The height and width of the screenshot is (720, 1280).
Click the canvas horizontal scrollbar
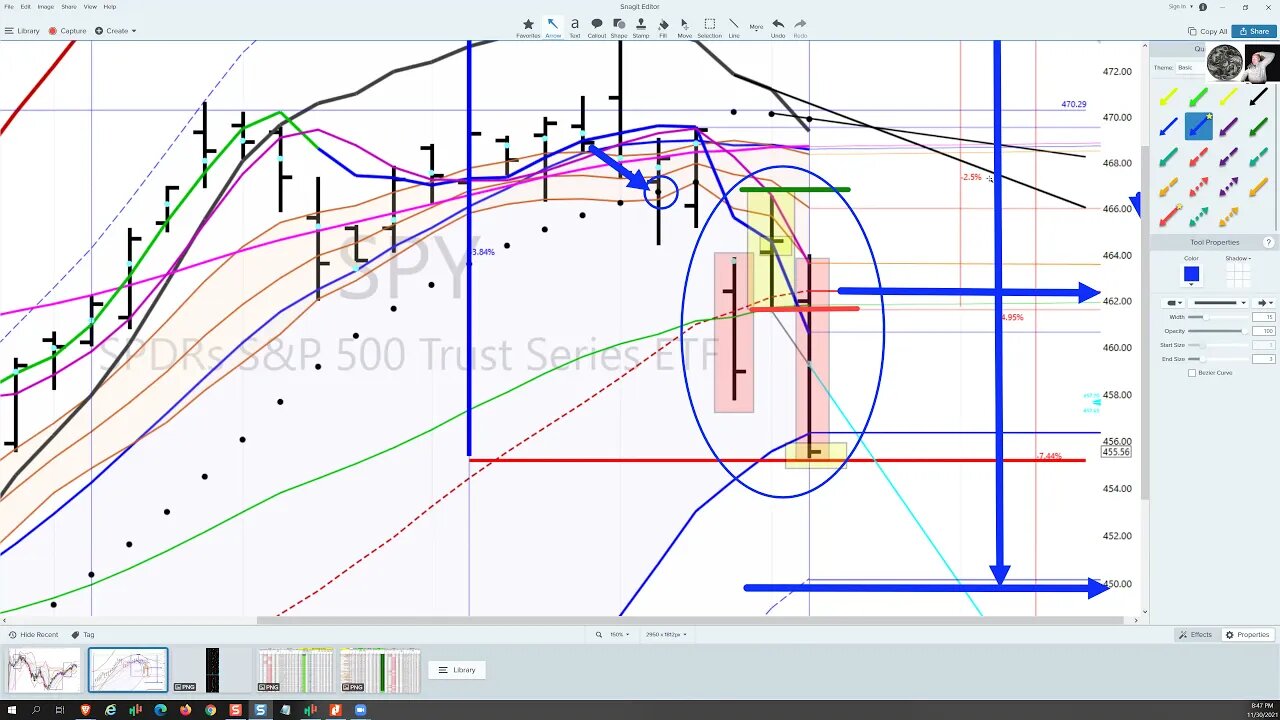click(x=690, y=621)
